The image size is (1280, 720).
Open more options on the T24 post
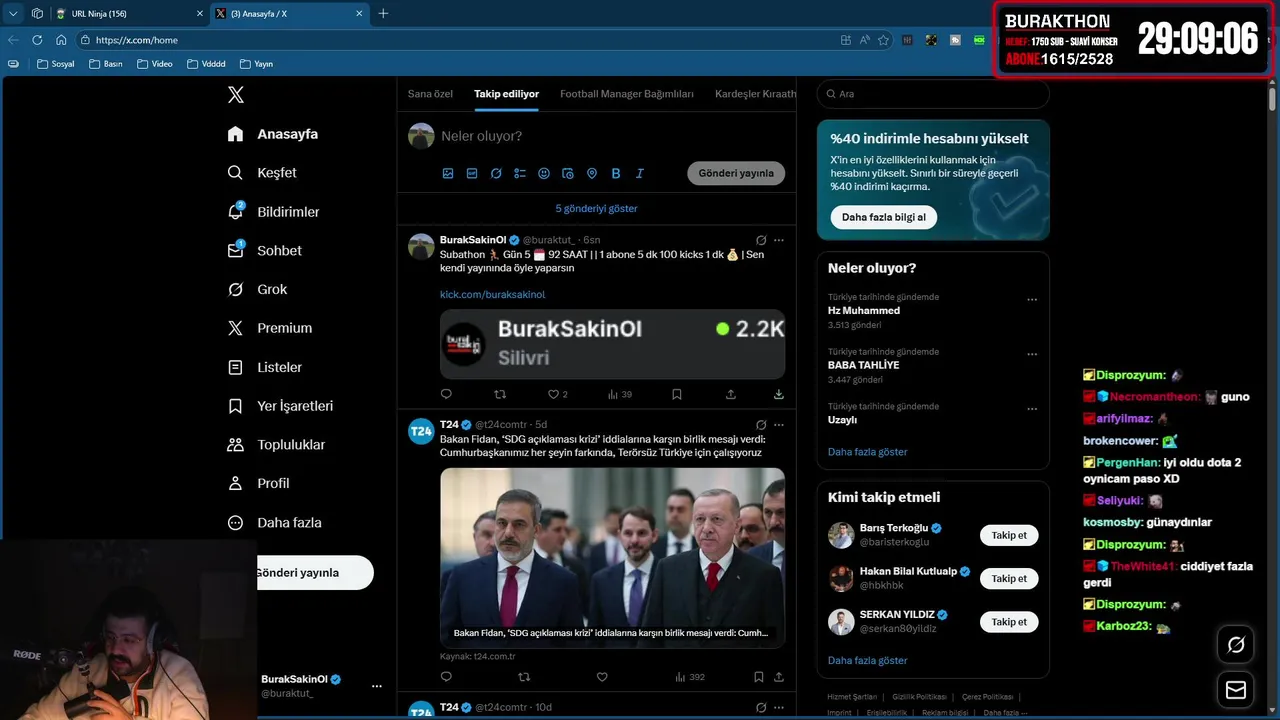(779, 425)
